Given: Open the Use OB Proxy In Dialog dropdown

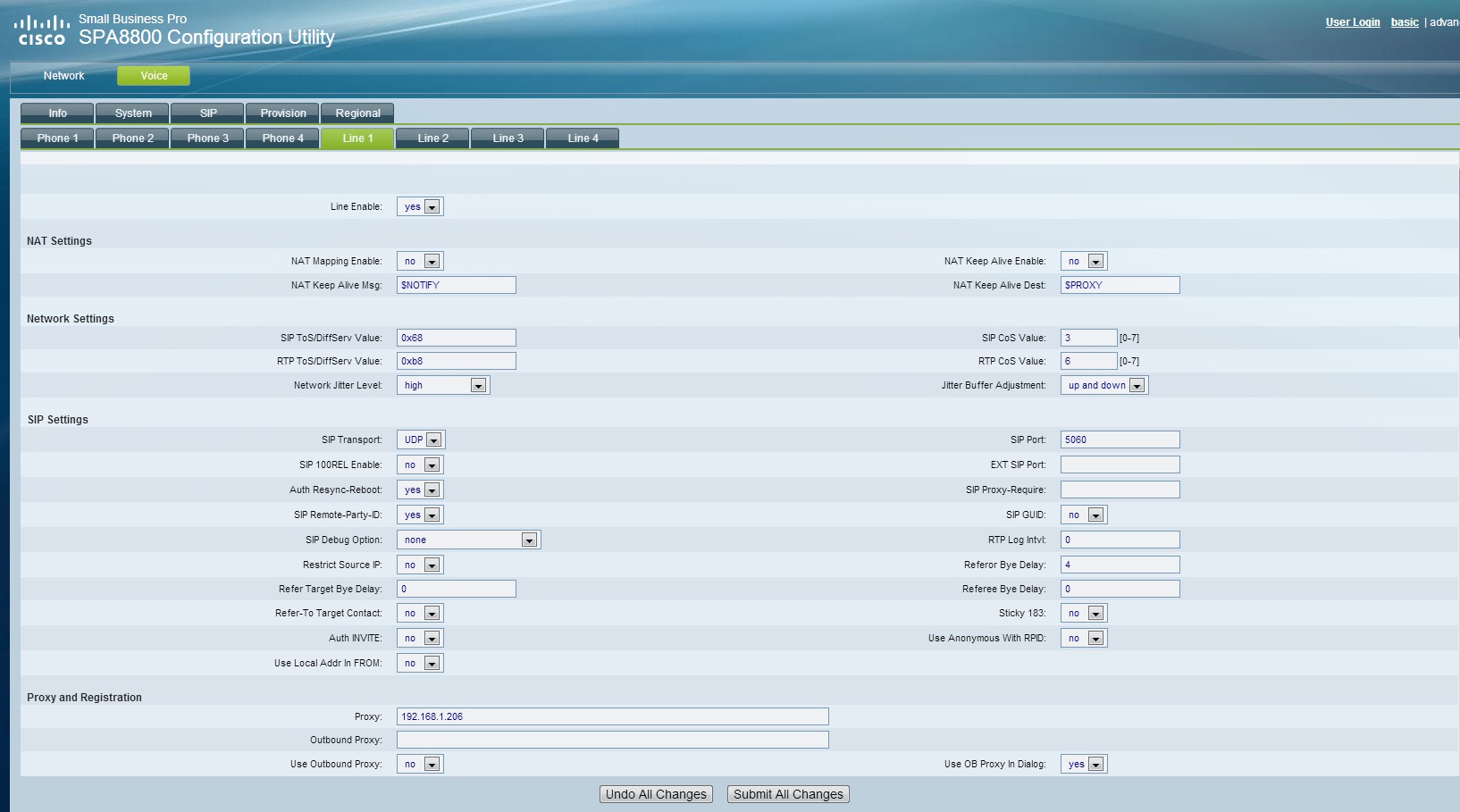Looking at the screenshot, I should (x=1084, y=765).
